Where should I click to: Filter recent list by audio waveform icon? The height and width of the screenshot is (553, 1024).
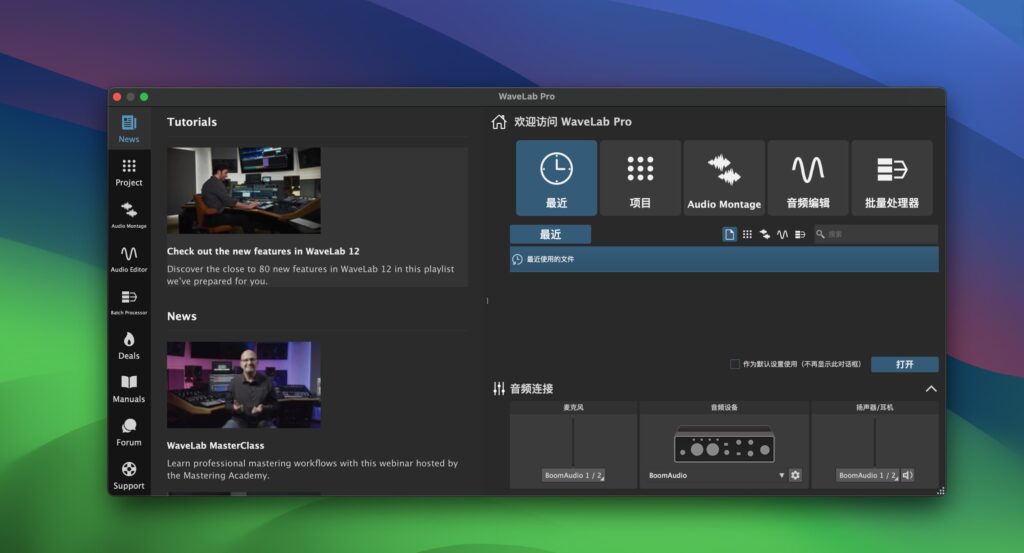[782, 234]
